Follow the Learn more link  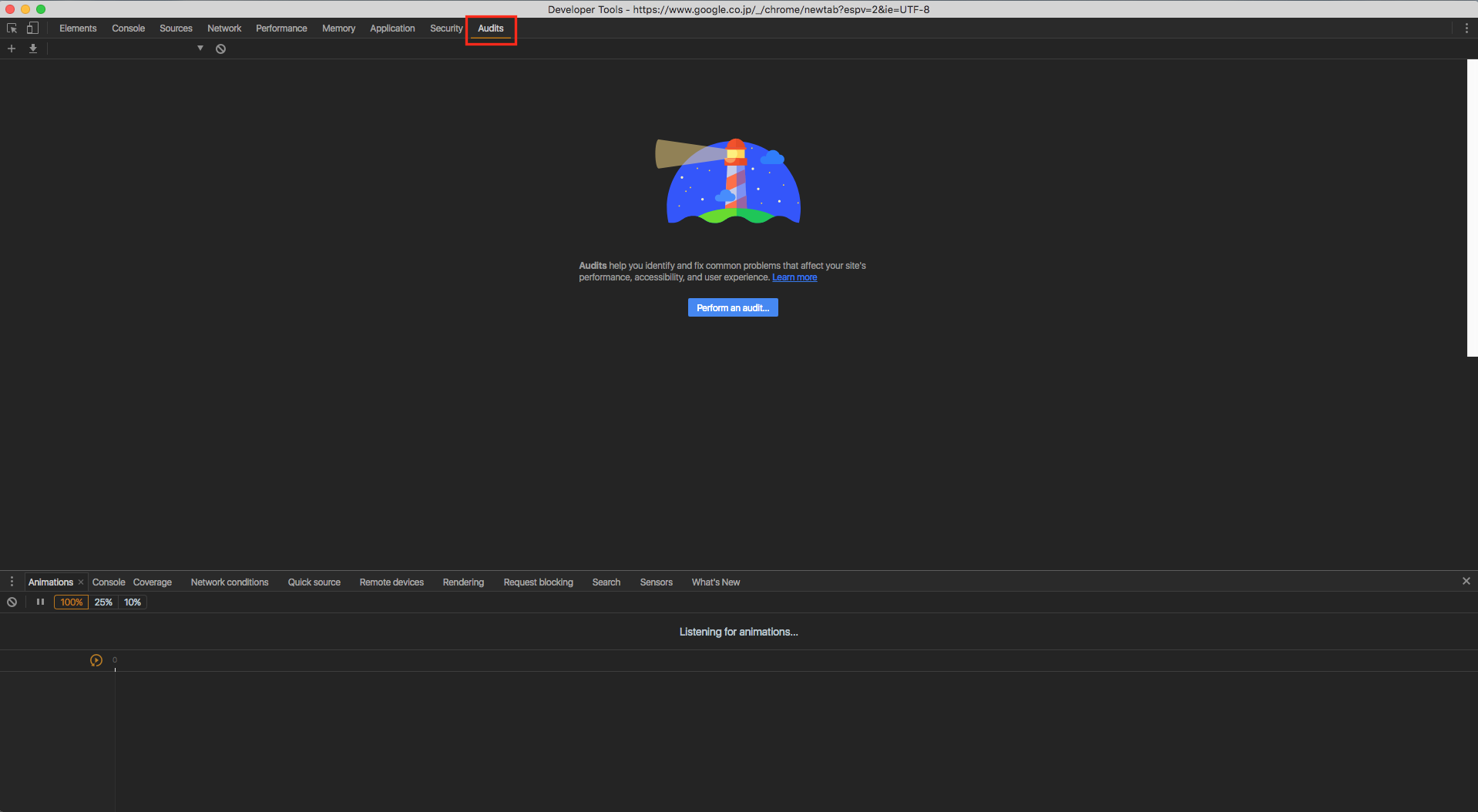tap(794, 277)
